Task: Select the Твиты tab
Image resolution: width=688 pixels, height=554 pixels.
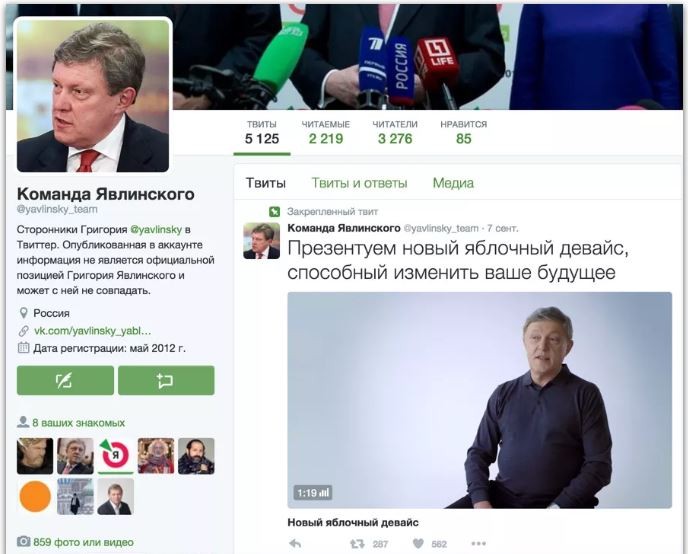Action: tap(265, 183)
